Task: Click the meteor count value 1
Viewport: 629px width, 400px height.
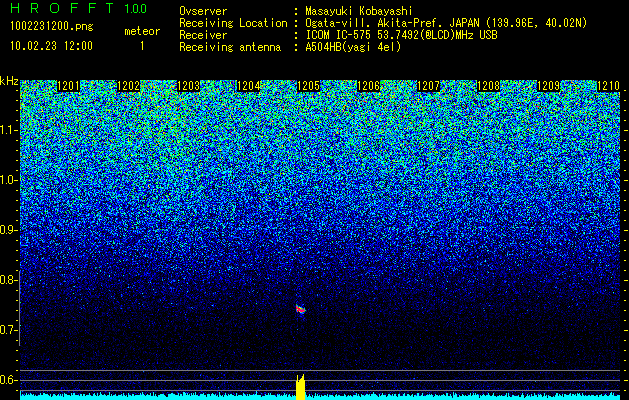Action: (142, 46)
